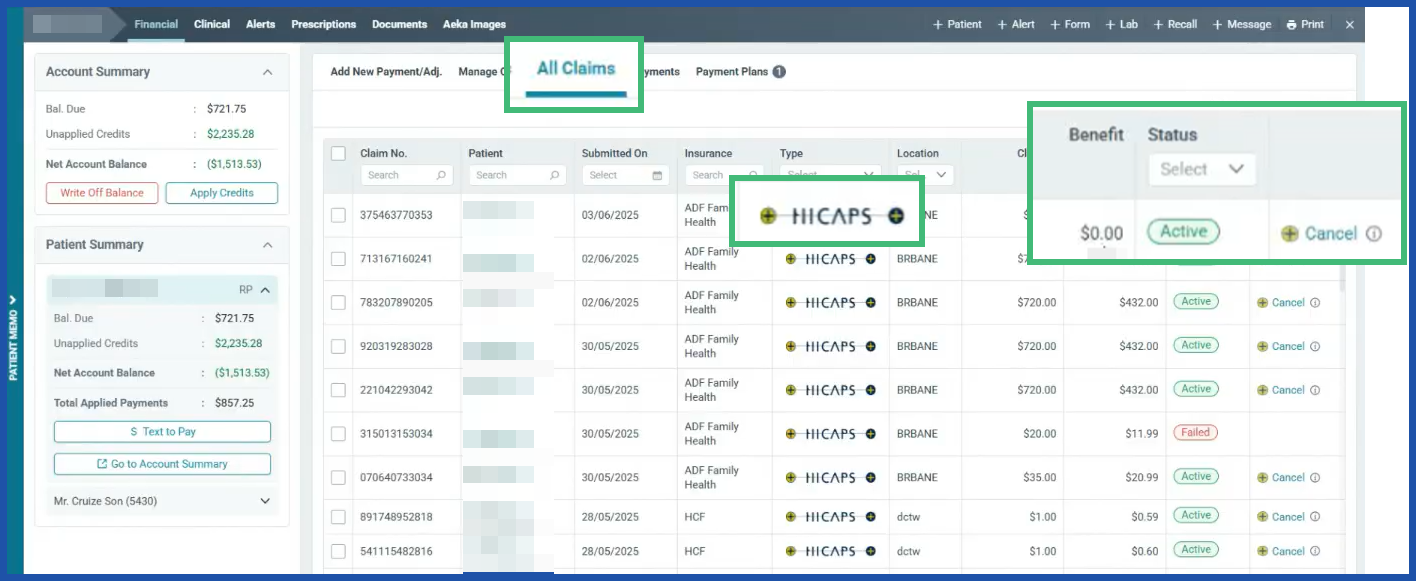Open the + Message icon
Viewport: 1416px width, 581px height.
(x=1241, y=24)
